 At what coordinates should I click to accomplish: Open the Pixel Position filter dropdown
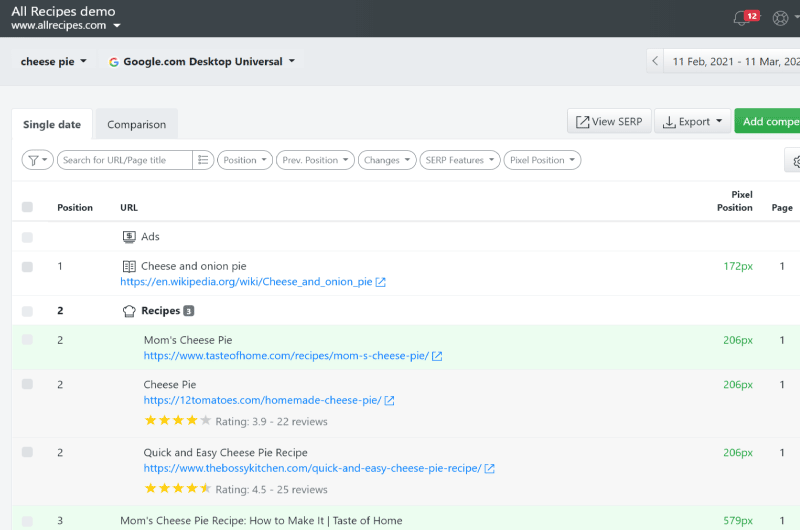[542, 160]
